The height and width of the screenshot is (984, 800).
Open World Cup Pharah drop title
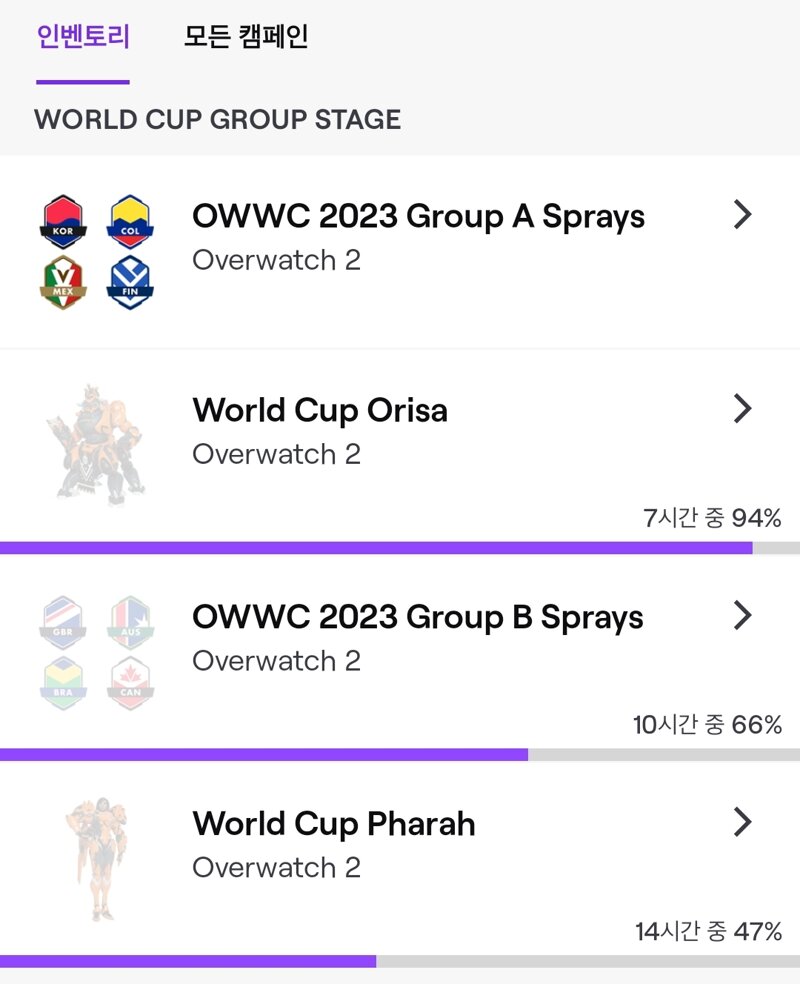pos(334,824)
